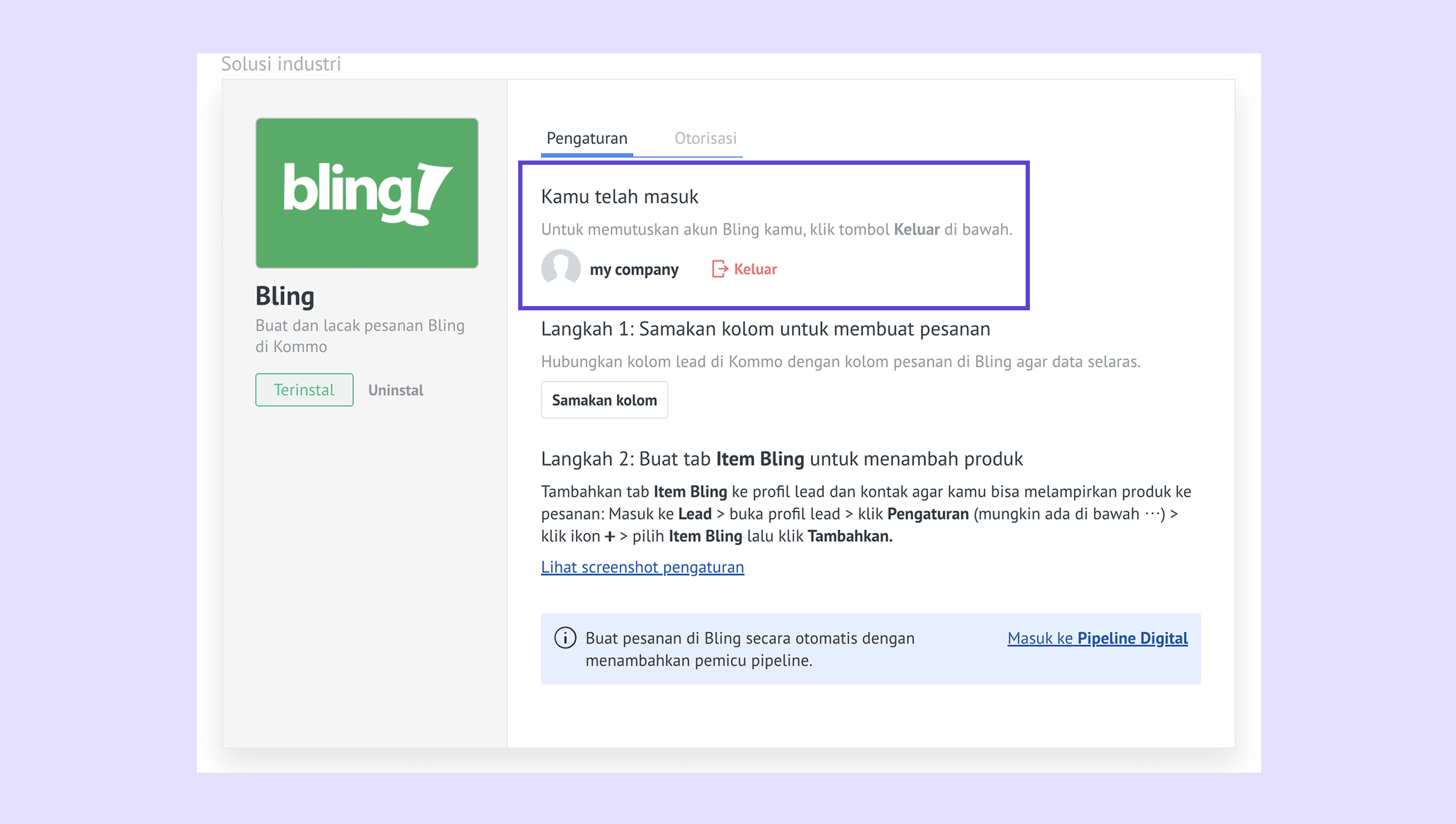The width and height of the screenshot is (1456, 824).
Task: Follow Masuk ke Pipeline Digital link
Action: click(x=1097, y=638)
